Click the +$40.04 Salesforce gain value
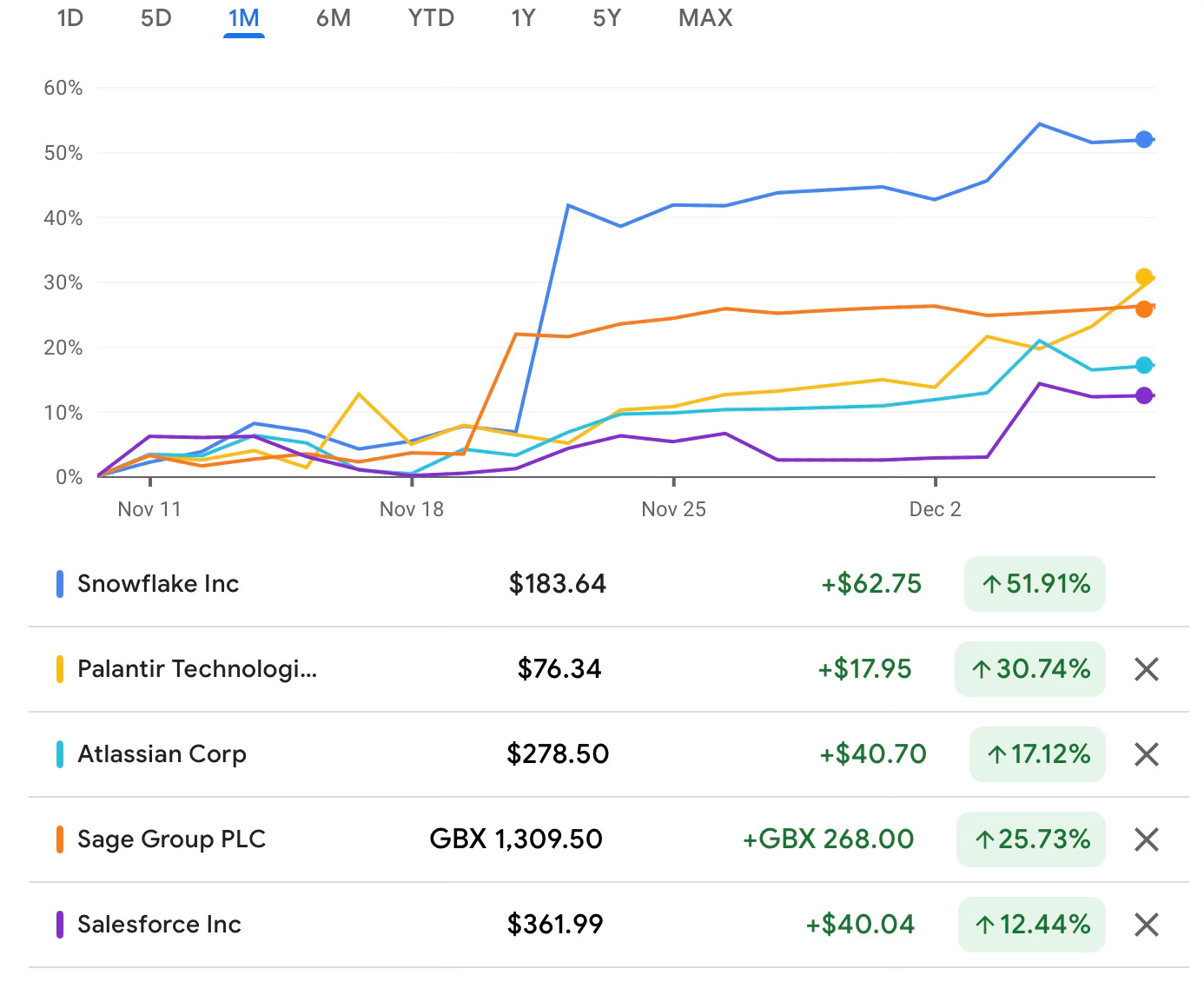Viewport: 1204px width, 982px height. coord(860,925)
